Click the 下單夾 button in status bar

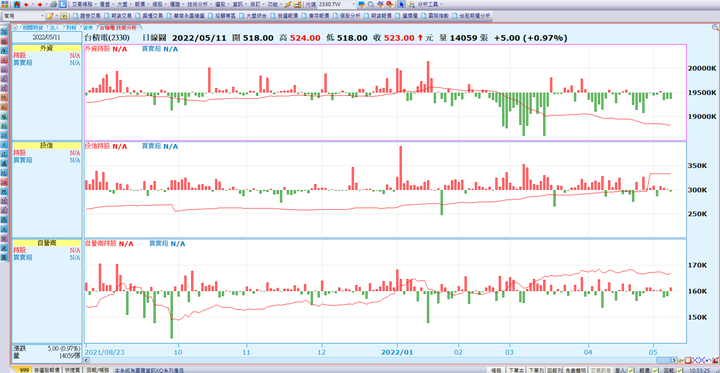pos(516,370)
